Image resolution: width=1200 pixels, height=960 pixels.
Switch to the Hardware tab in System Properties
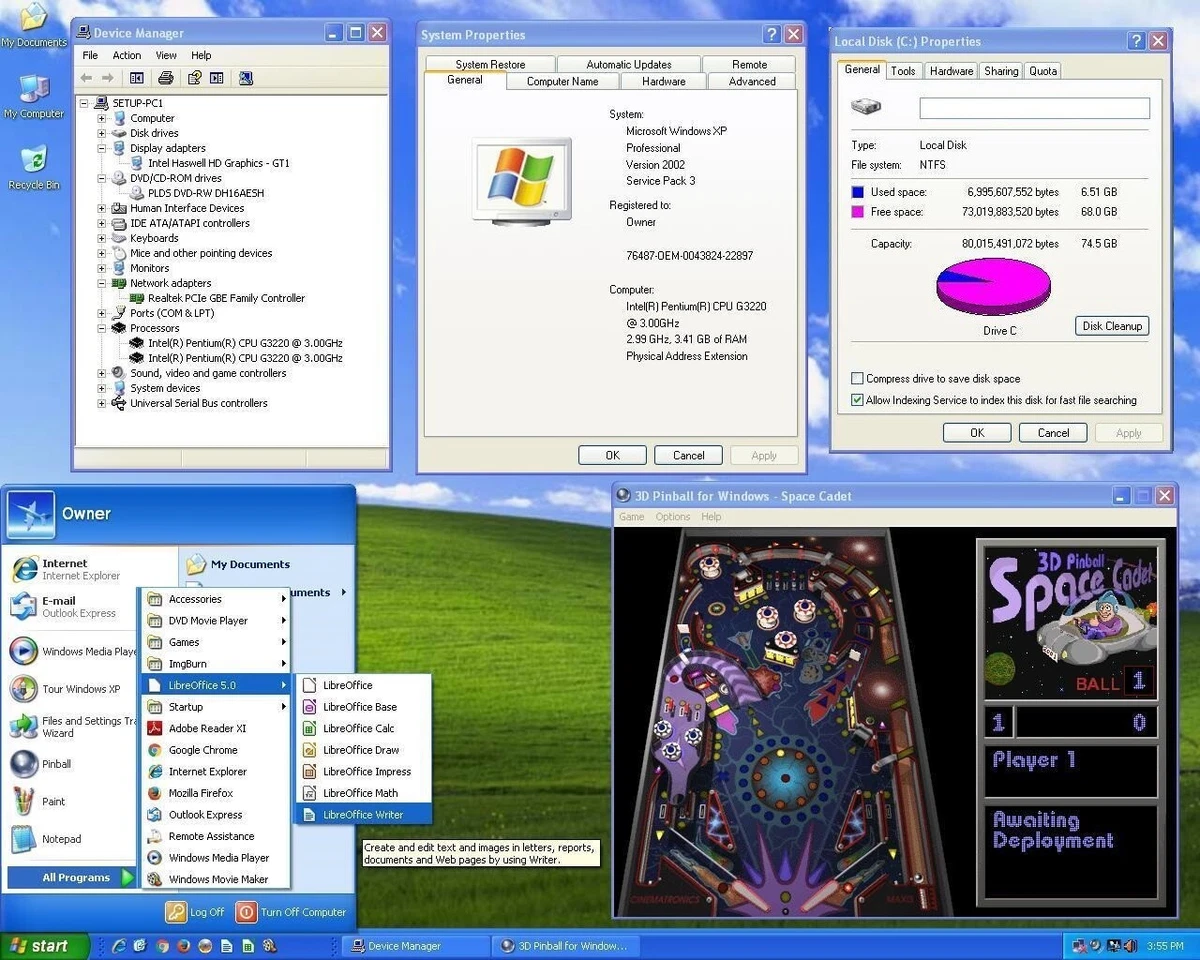663,81
